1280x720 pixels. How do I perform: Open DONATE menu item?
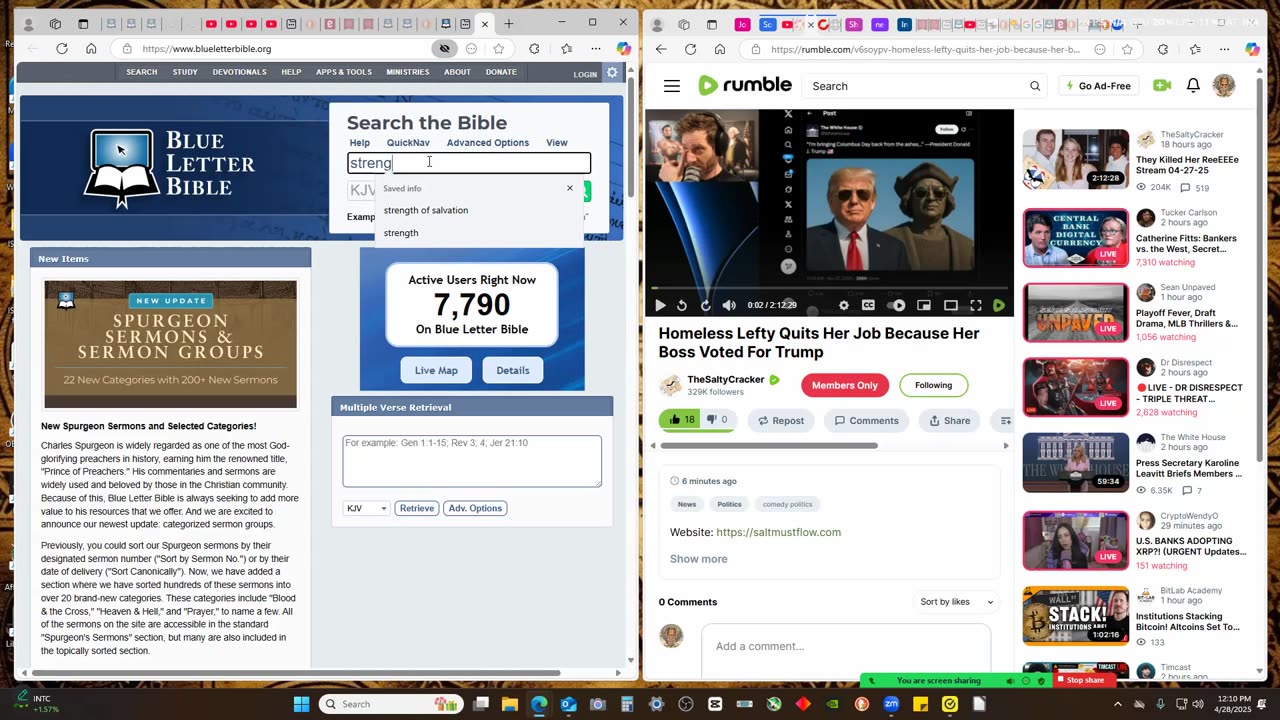pyautogui.click(x=502, y=72)
